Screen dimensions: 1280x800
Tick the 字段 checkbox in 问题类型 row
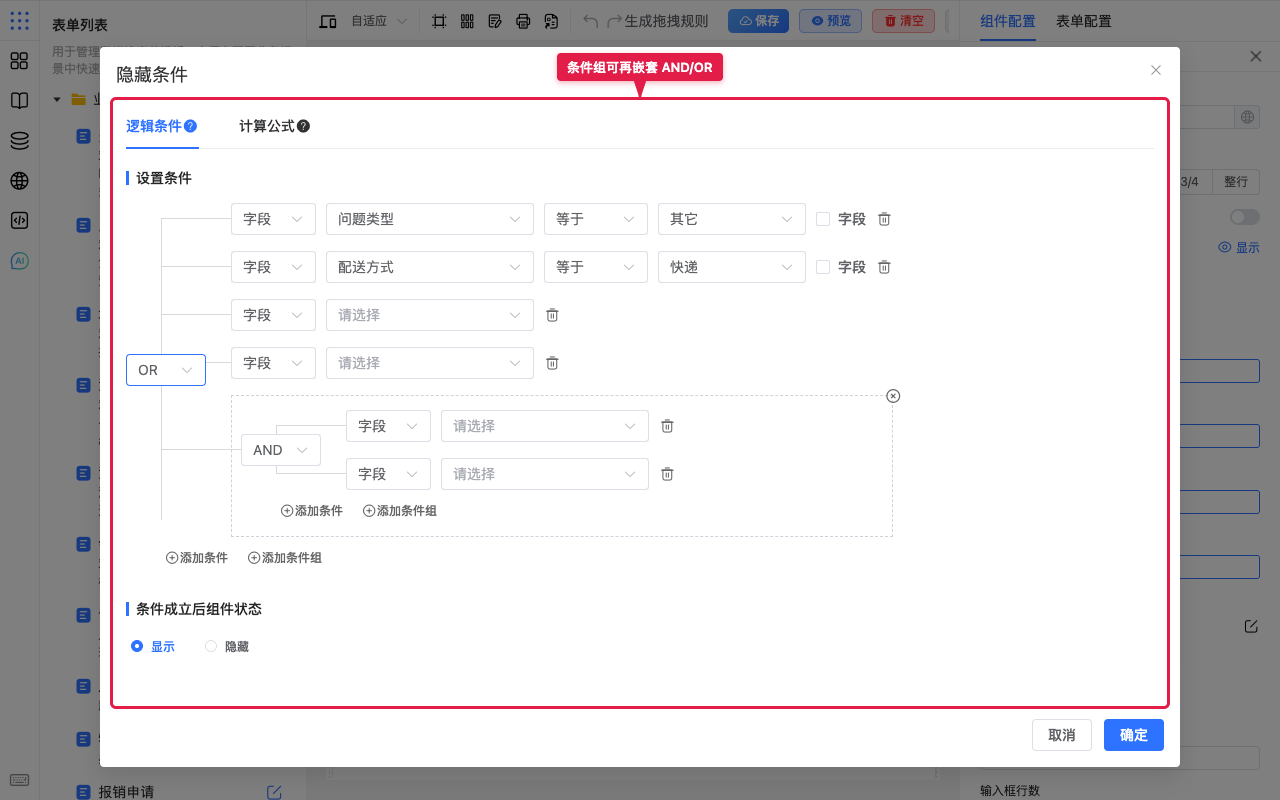pos(823,219)
